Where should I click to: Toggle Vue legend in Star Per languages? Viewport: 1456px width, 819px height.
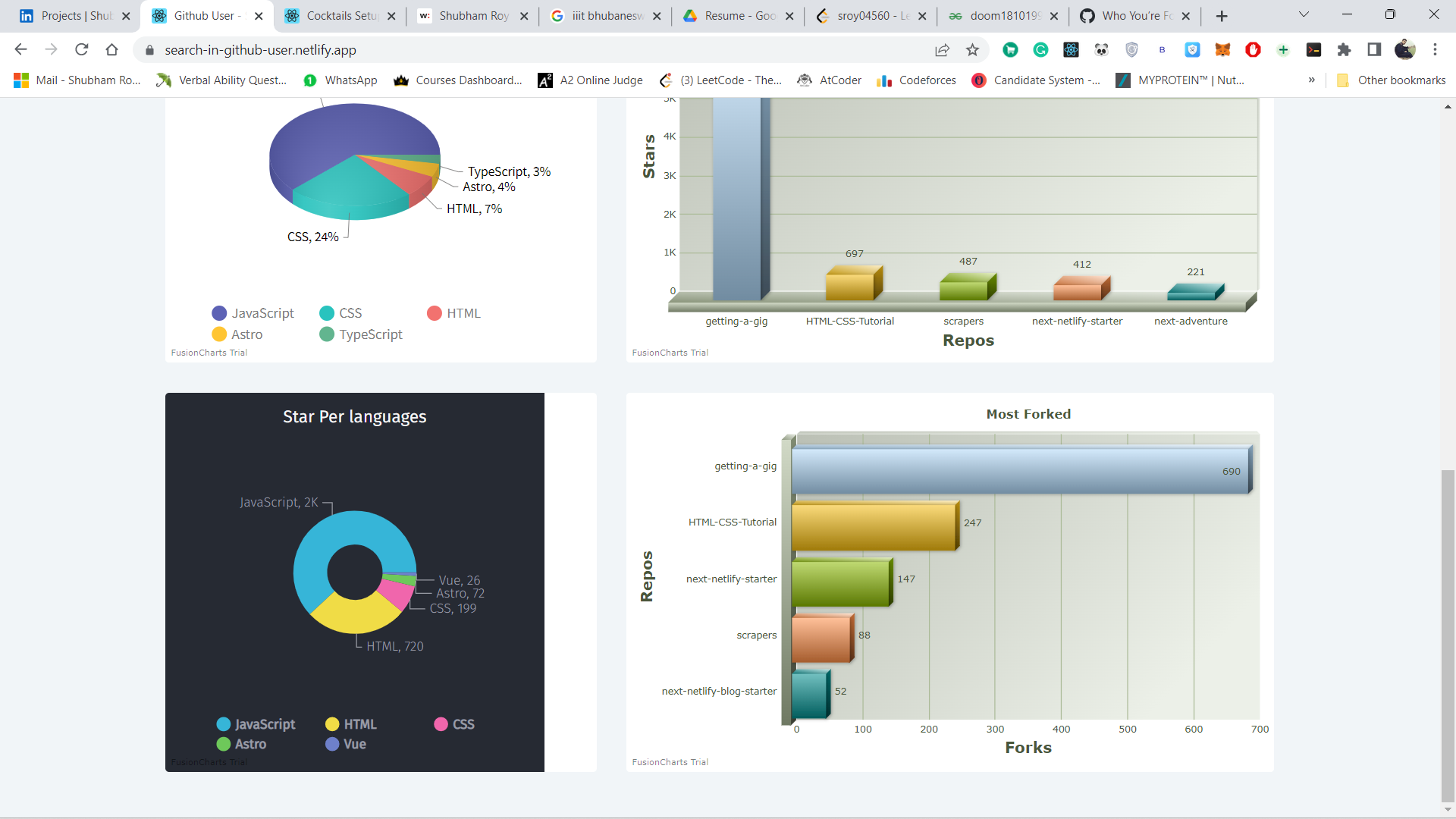tap(346, 744)
